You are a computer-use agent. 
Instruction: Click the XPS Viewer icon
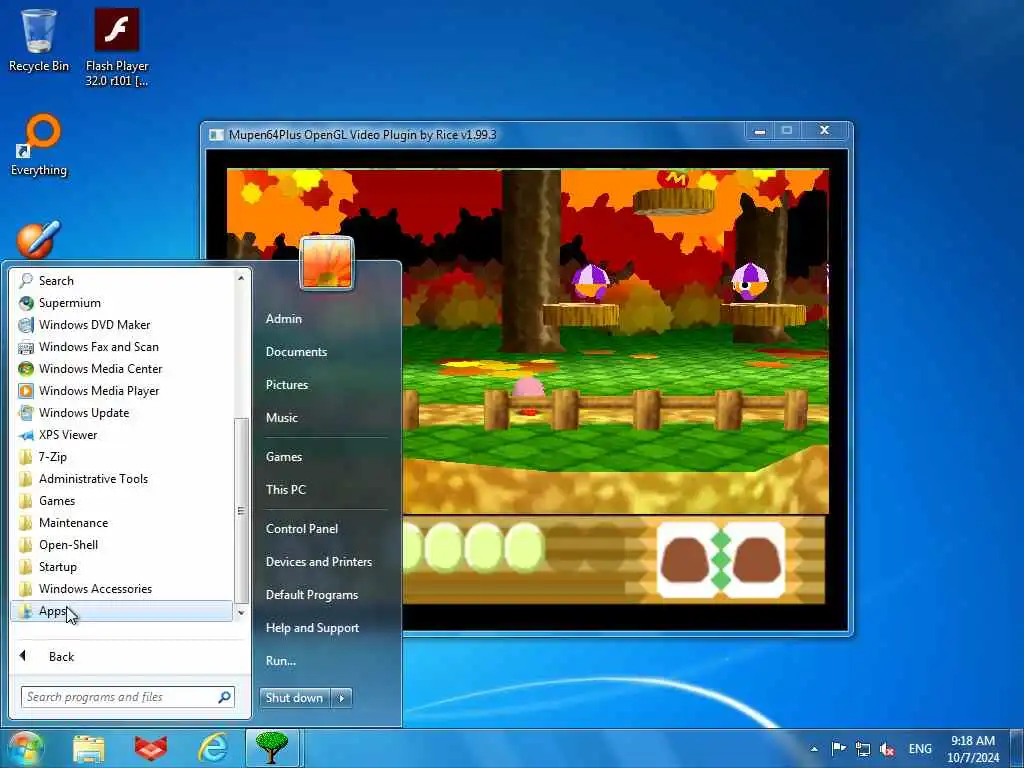[26, 435]
